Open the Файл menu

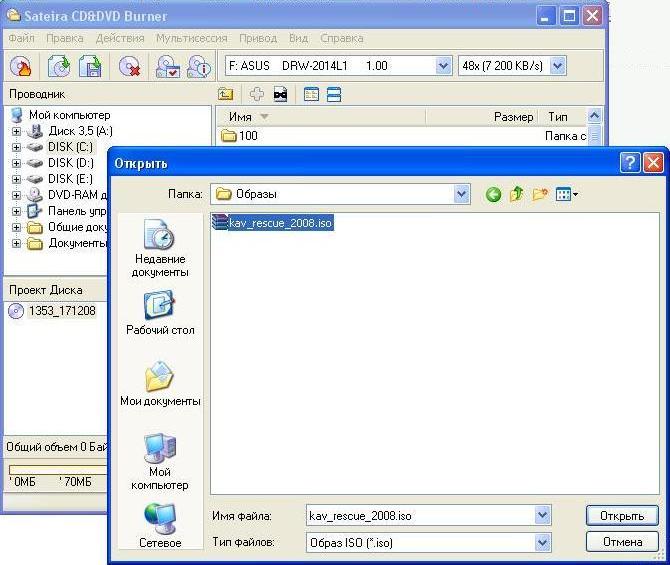click(21, 38)
